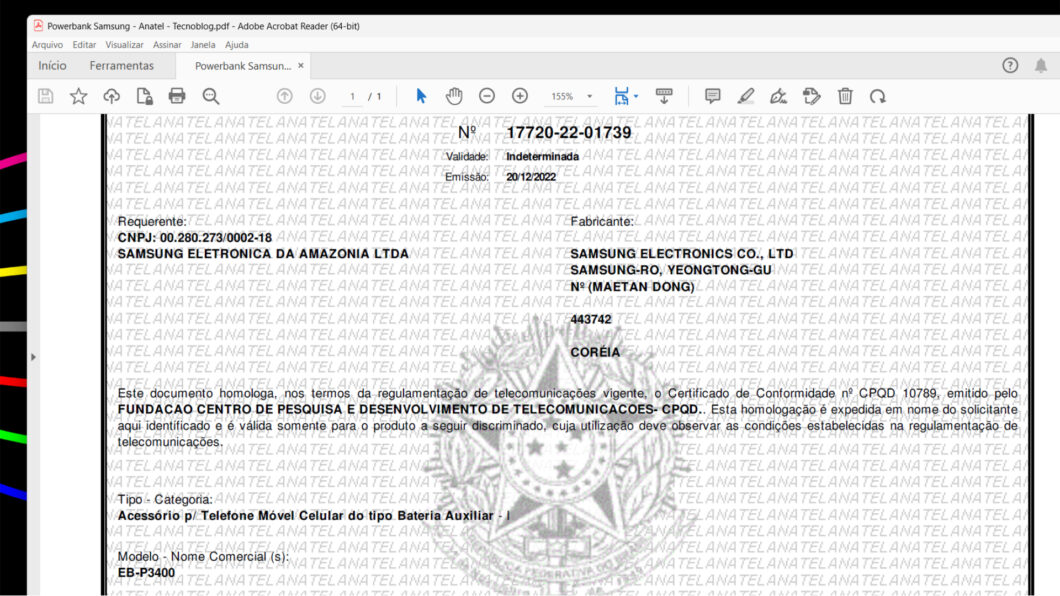Select the highlighter pen tool

point(746,96)
